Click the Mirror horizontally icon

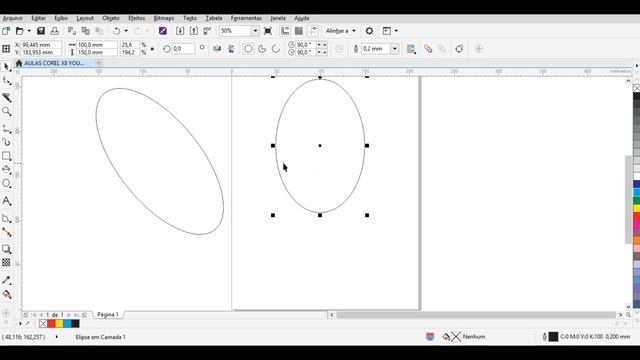217,49
